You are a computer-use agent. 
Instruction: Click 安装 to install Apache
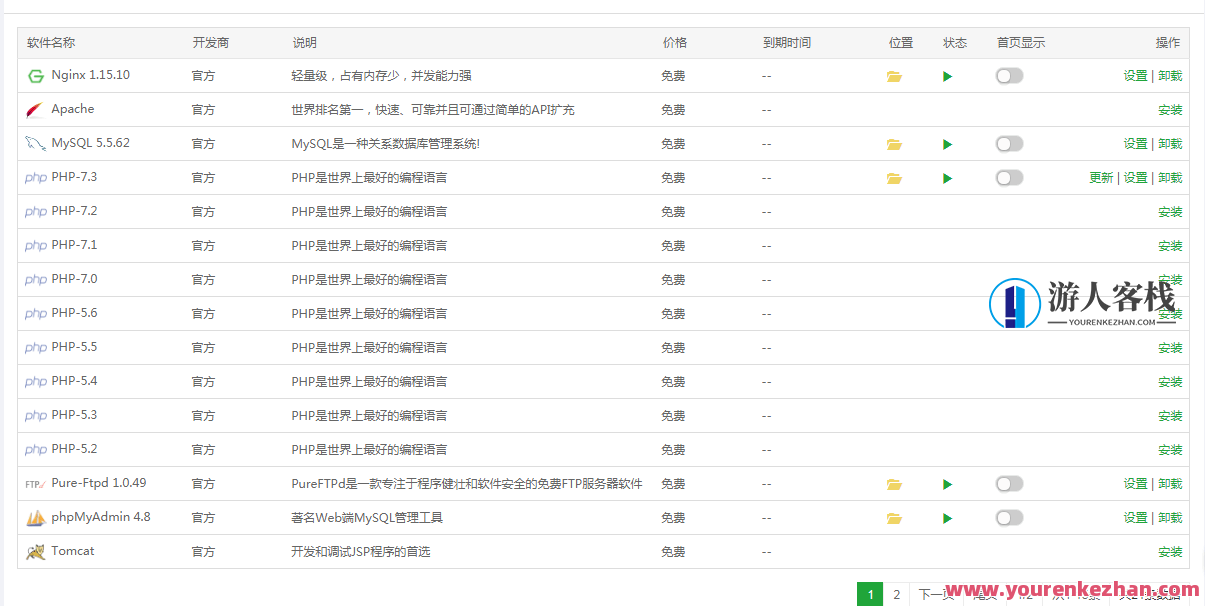[1170, 110]
